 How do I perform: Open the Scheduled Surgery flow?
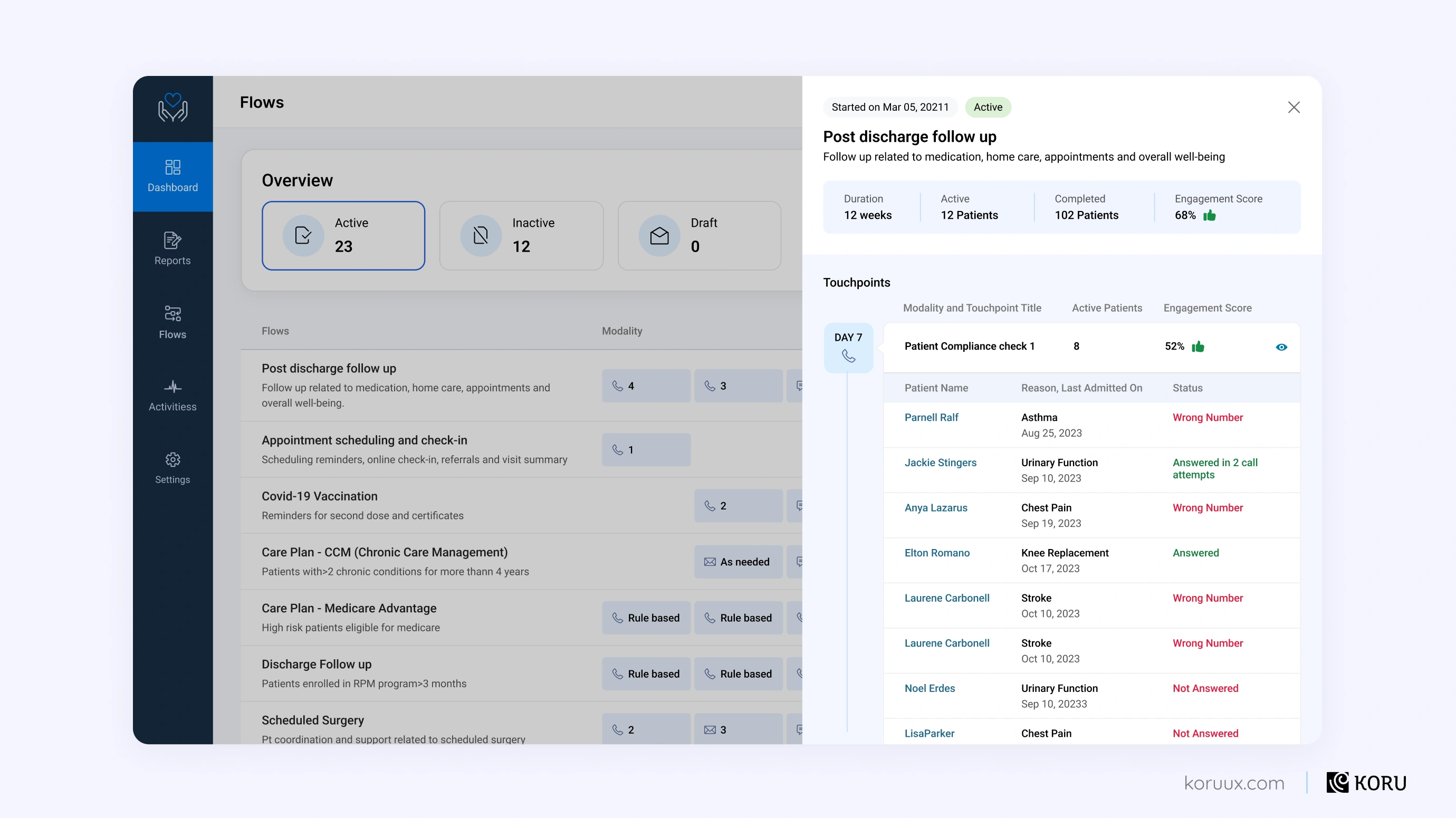tap(521, 724)
